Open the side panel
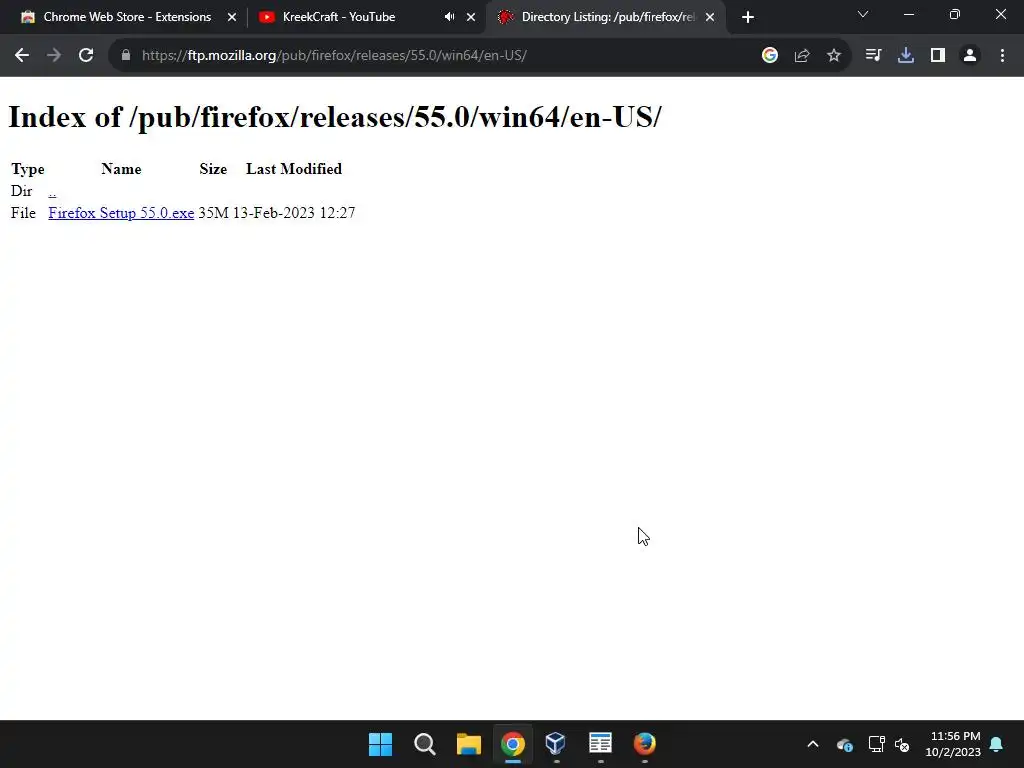The image size is (1024, 768). coord(938,56)
